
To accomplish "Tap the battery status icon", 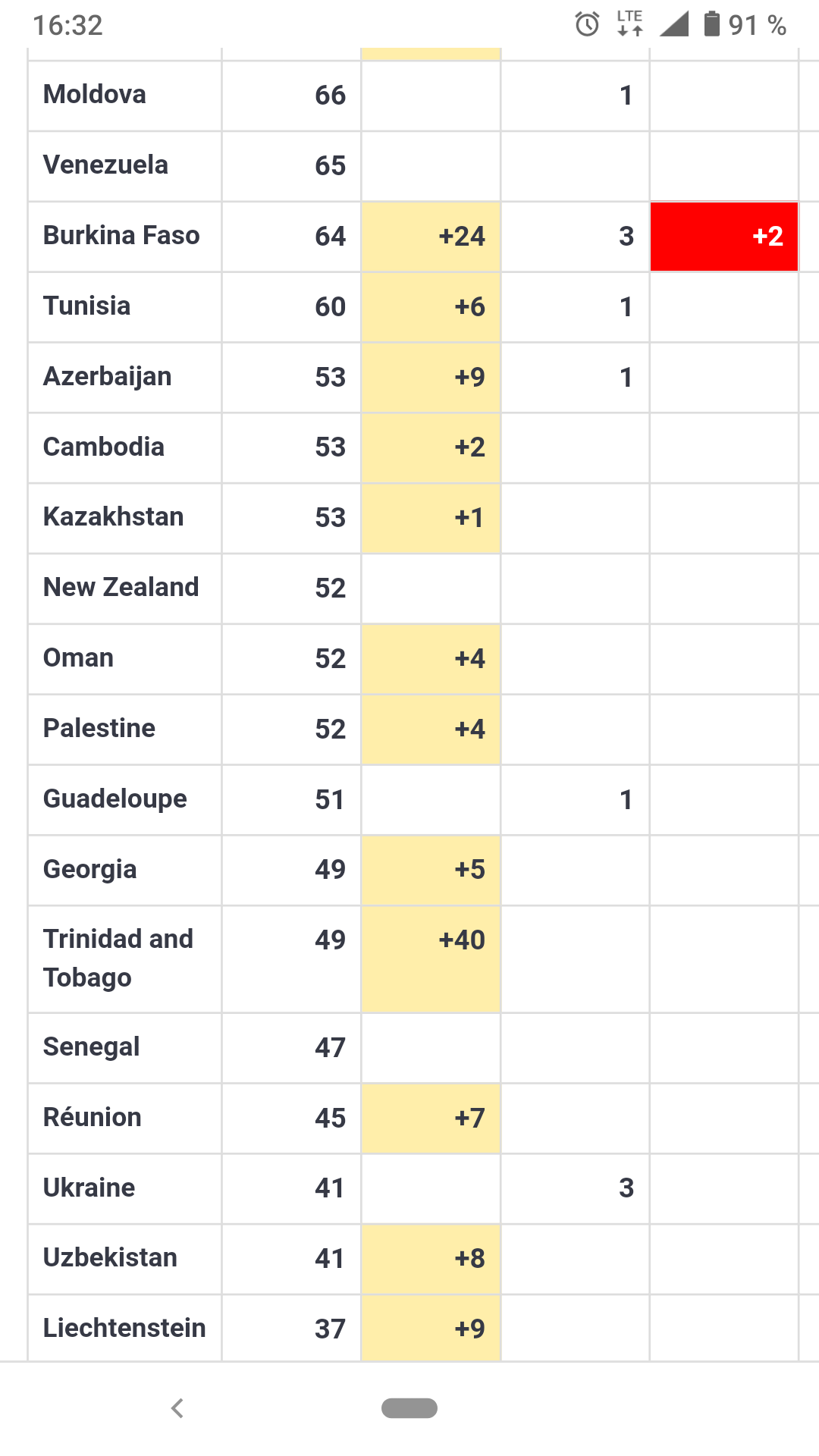I will [711, 24].
